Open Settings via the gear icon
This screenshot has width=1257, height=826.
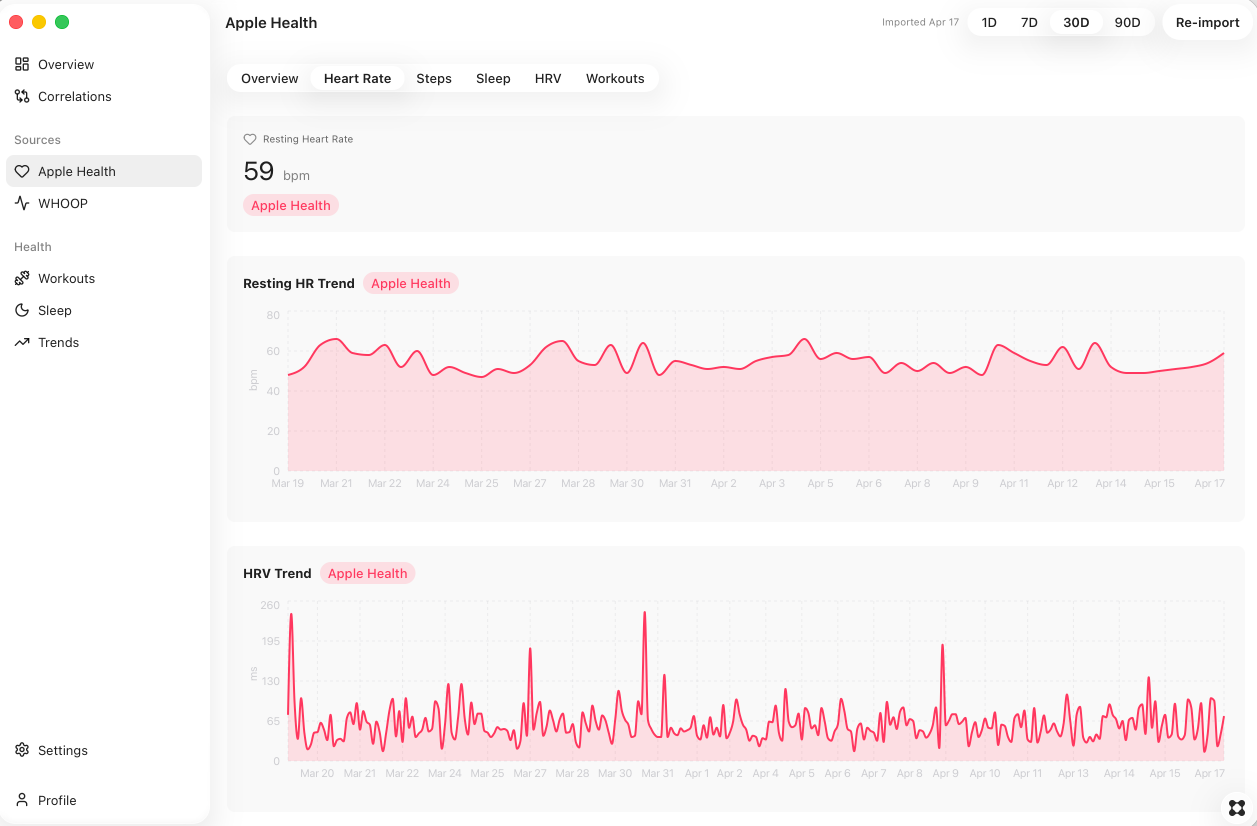[x=22, y=751]
